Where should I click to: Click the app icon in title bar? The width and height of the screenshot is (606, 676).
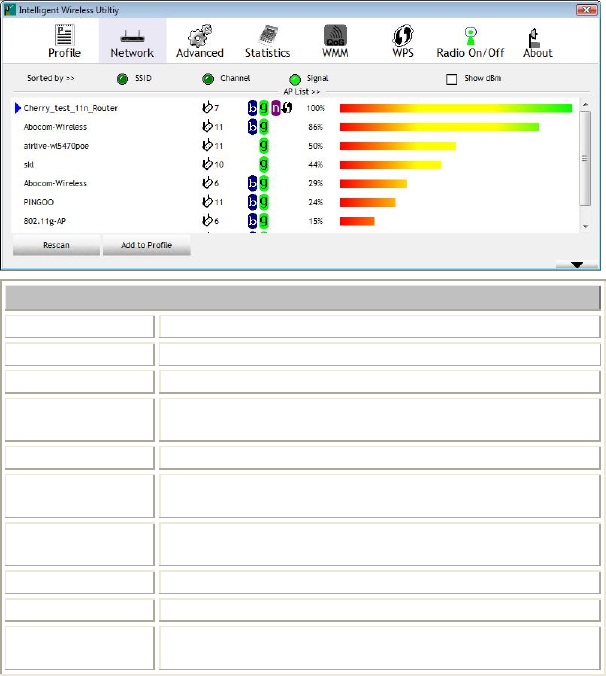click(9, 9)
